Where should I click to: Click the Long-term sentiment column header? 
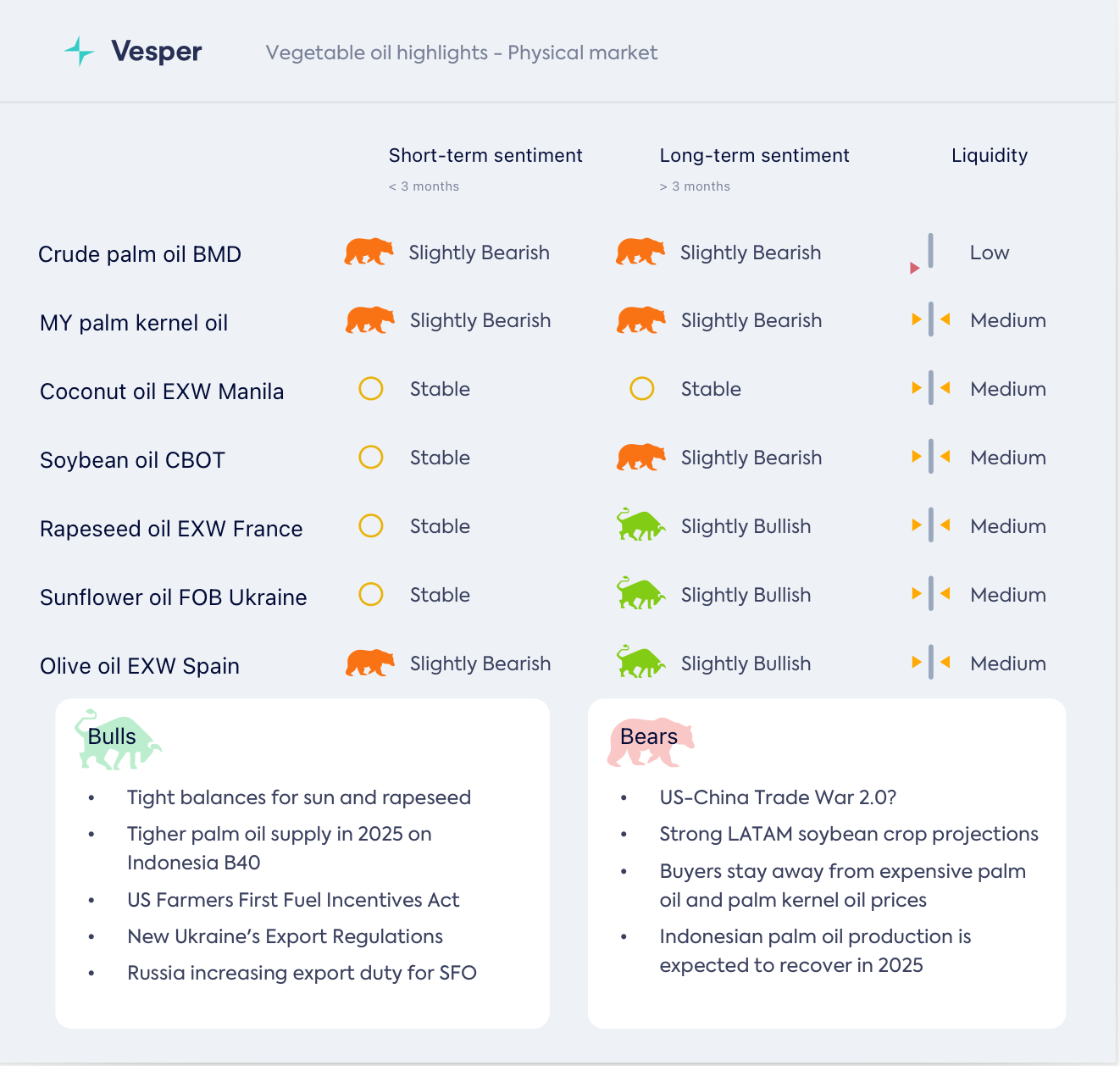(754, 156)
